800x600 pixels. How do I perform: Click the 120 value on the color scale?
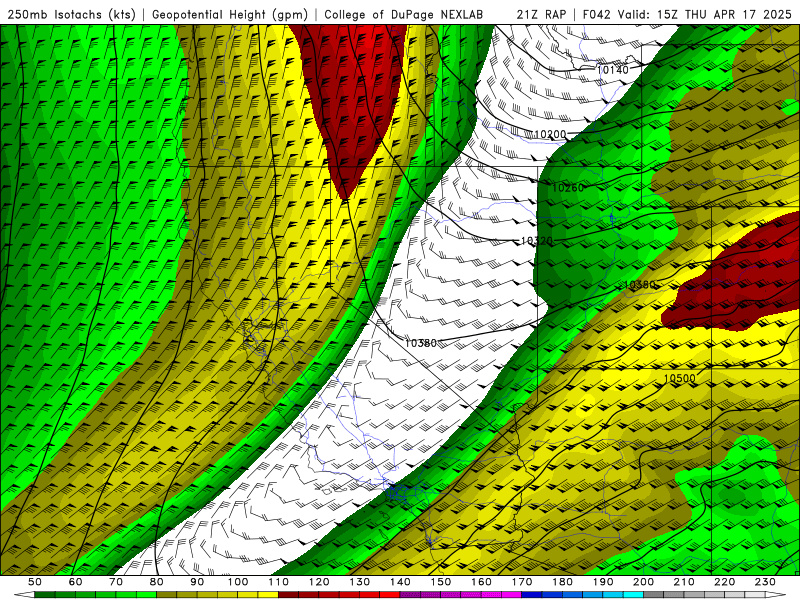[x=319, y=582]
